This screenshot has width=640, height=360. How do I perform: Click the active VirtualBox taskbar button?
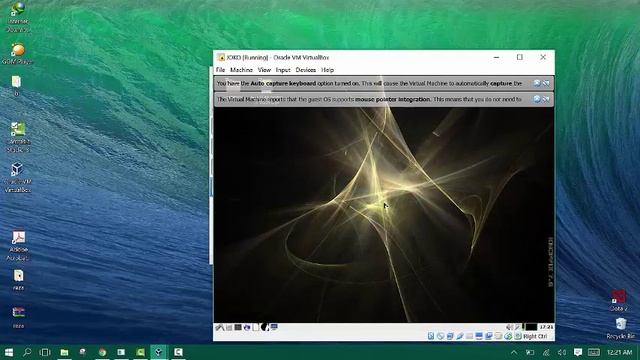(159, 352)
